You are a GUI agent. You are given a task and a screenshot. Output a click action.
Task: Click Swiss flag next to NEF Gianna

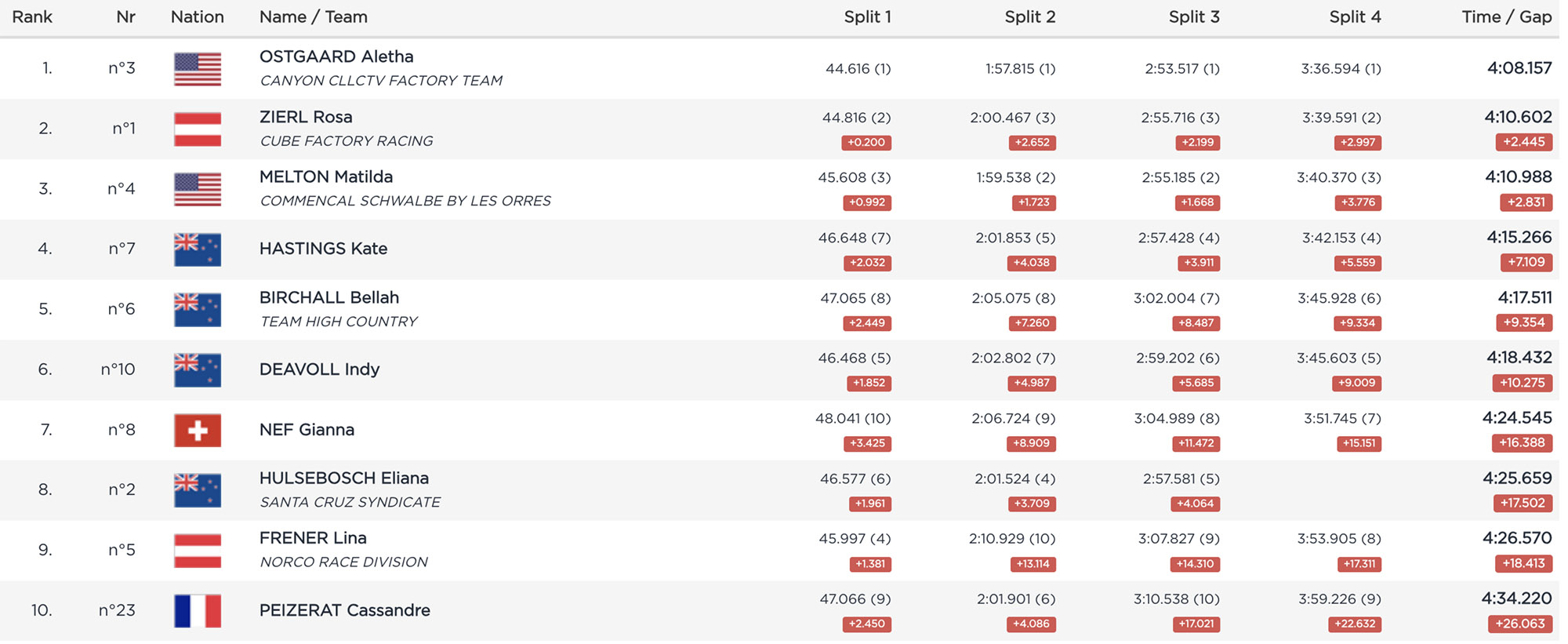point(198,430)
